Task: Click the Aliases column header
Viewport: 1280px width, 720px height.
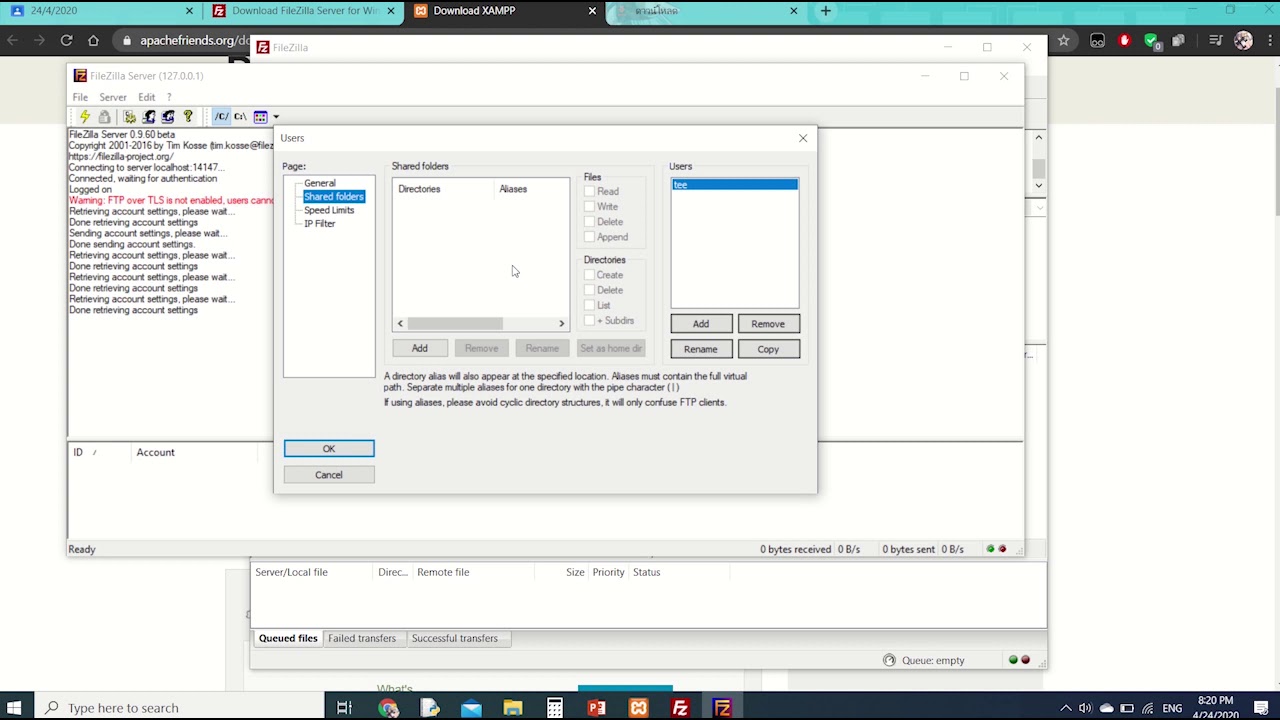Action: point(532,189)
